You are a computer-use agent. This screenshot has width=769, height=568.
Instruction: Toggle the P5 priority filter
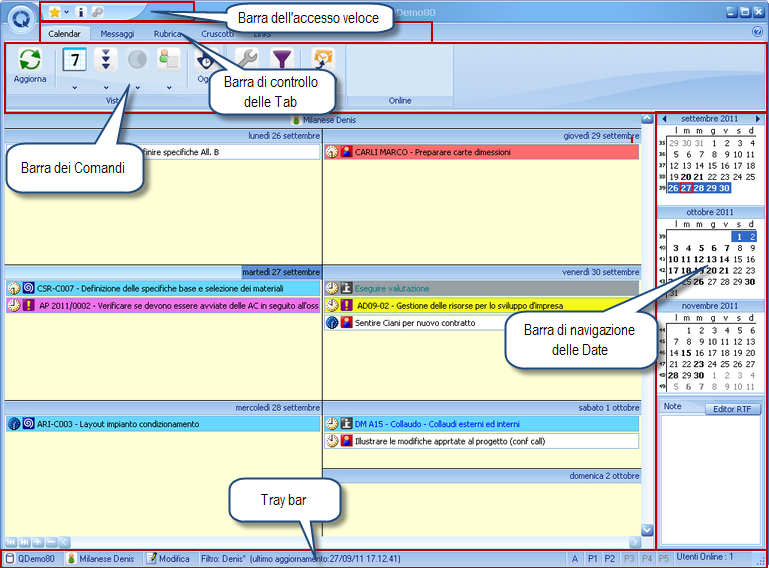[664, 559]
